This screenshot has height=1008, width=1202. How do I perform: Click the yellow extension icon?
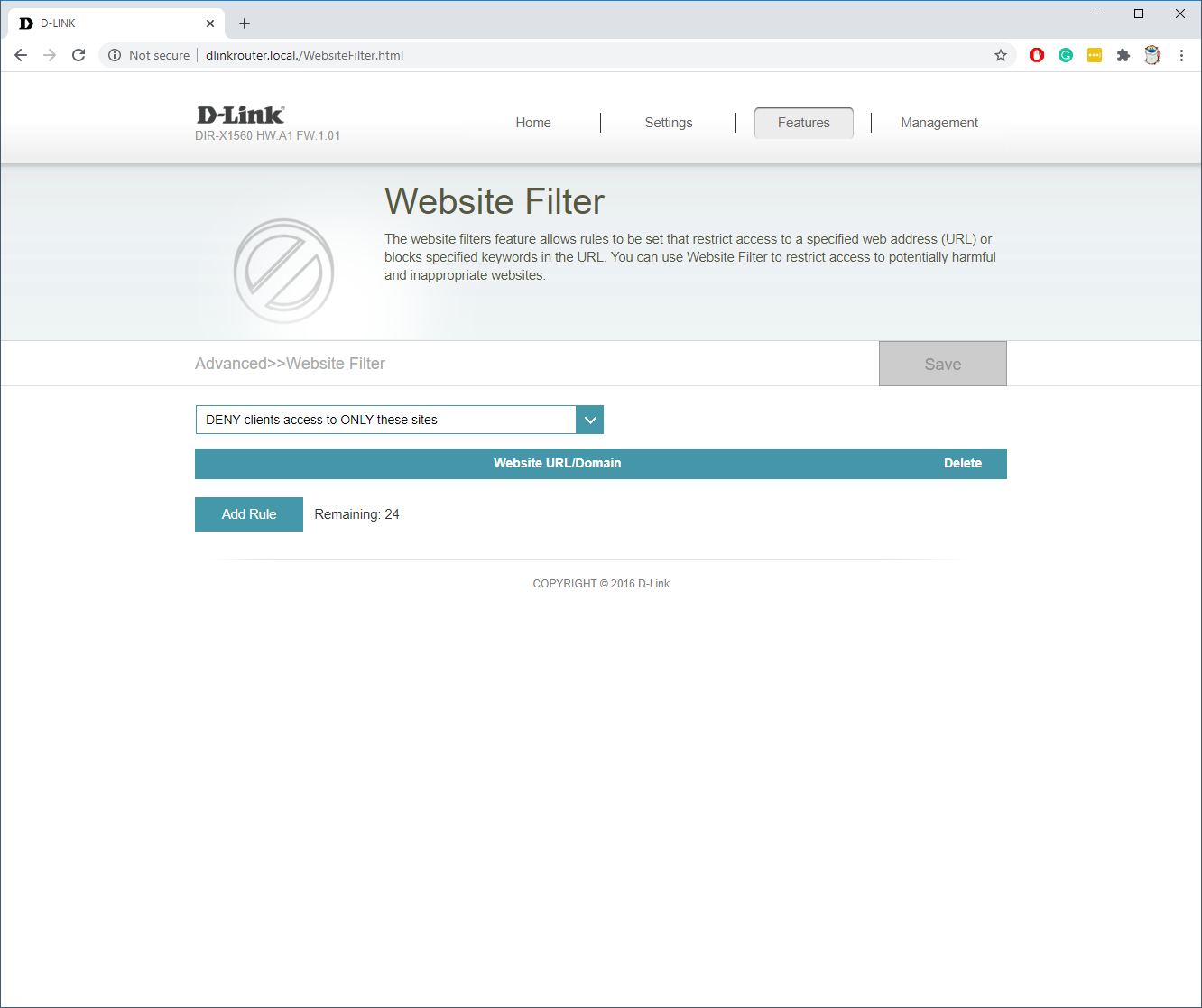[x=1095, y=55]
